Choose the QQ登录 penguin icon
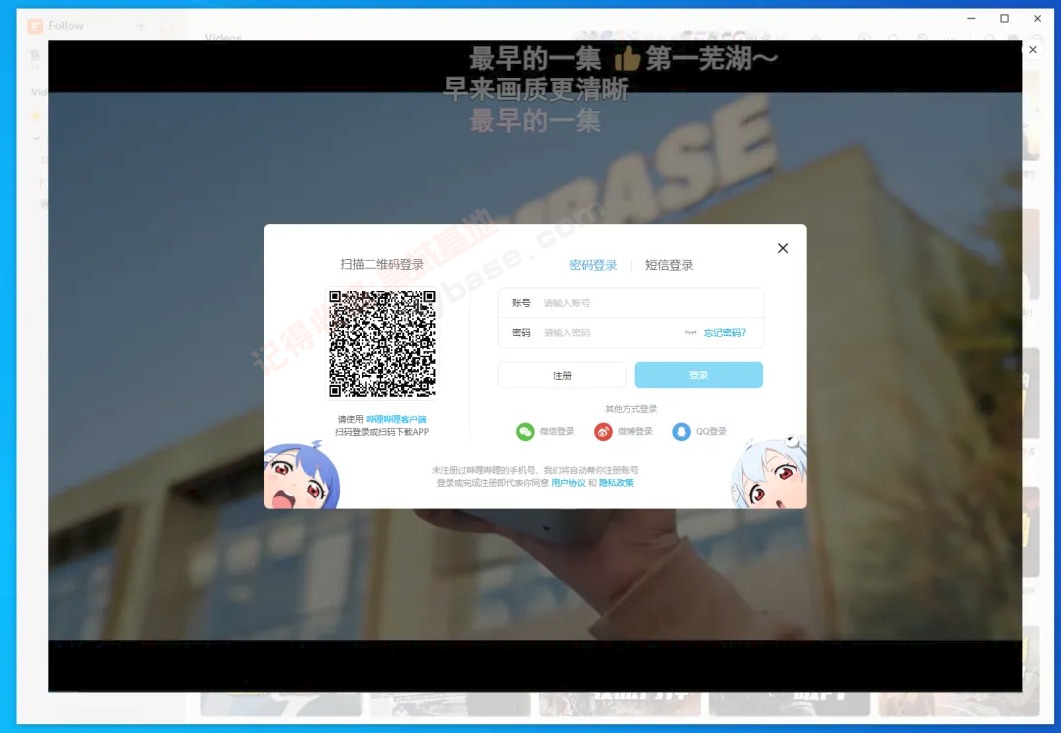Viewport: 1061px width, 733px height. pyautogui.click(x=681, y=431)
